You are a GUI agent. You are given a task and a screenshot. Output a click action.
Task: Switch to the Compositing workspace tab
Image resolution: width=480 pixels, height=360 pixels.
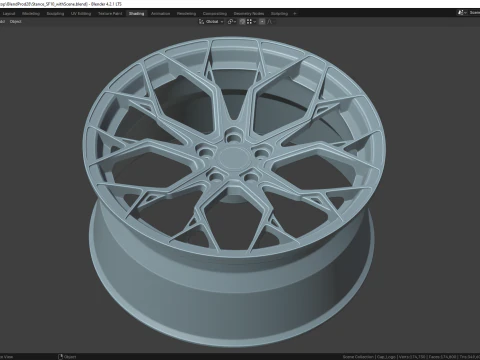pos(215,14)
